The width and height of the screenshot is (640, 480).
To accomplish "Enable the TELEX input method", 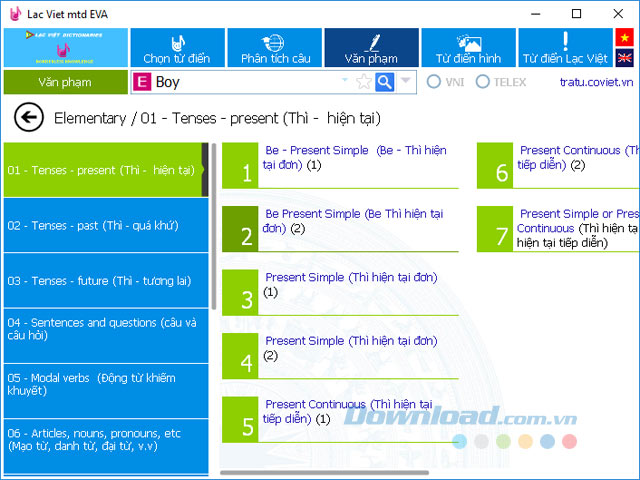I will click(483, 82).
